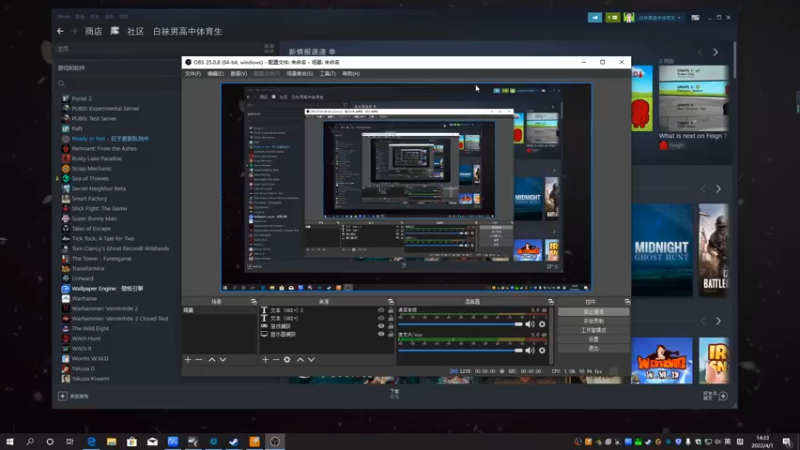This screenshot has height=450, width=800.
Task: Click the Steam announcements icon in top bar
Action: pos(595,17)
